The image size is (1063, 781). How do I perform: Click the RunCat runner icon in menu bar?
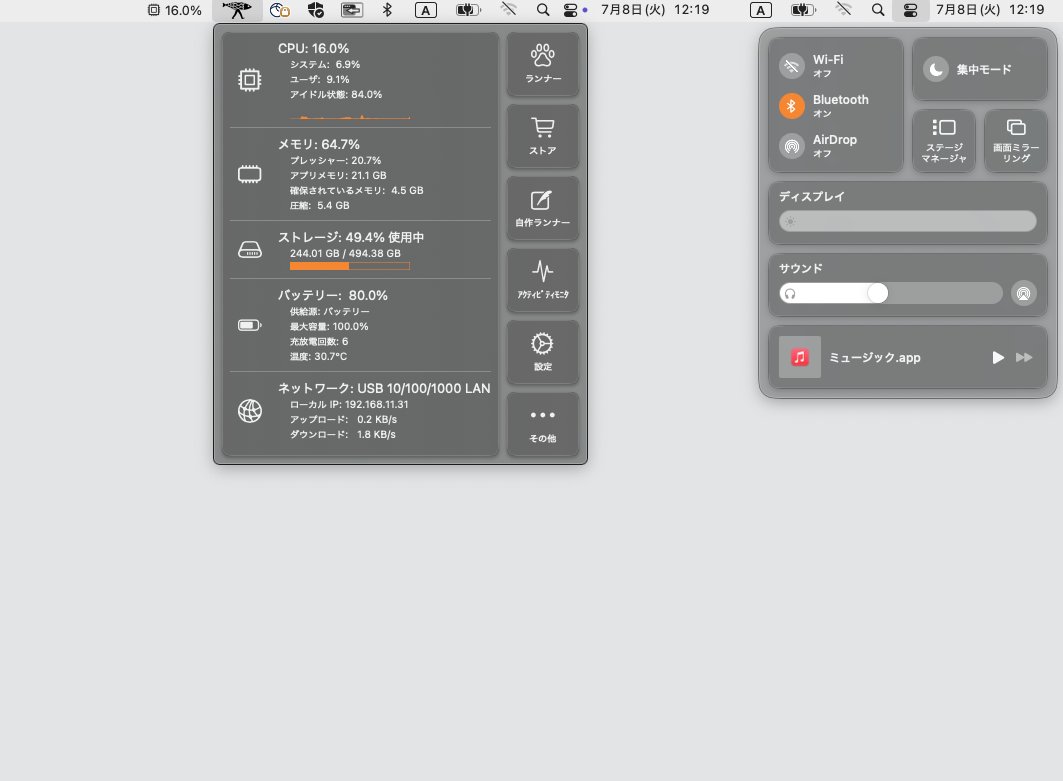pos(237,10)
